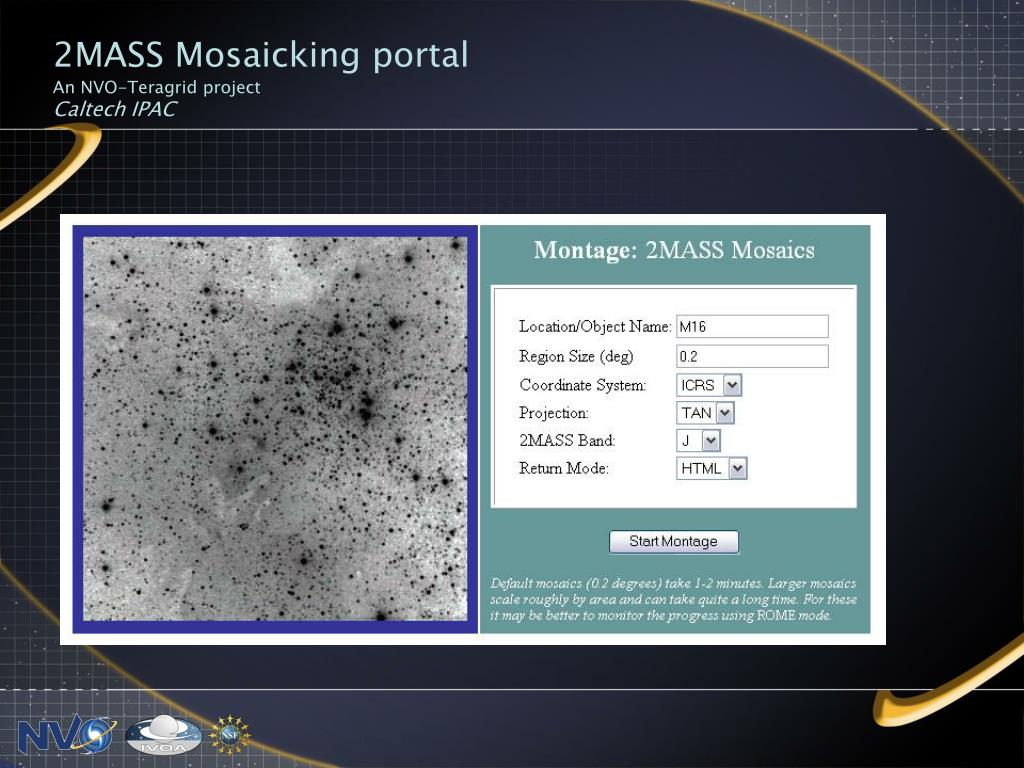Click the "Return Mode:" label
The image size is (1024, 768).
[x=564, y=468]
